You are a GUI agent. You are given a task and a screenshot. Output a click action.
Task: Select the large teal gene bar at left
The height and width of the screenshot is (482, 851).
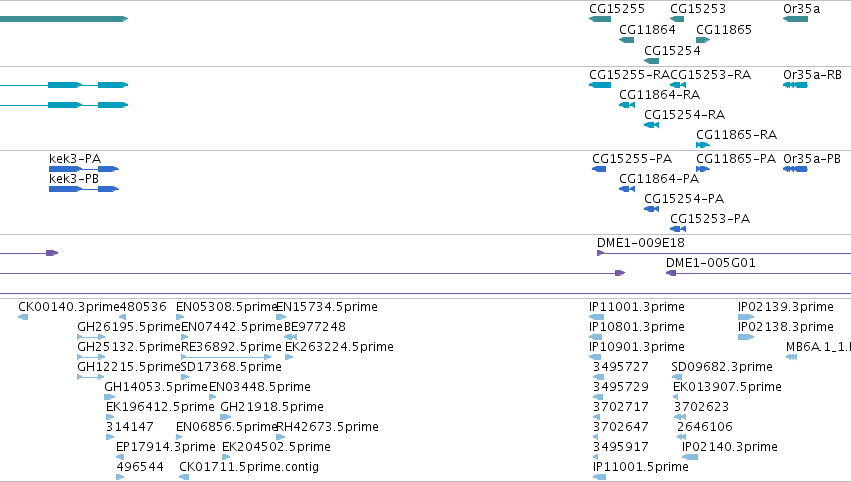pos(64,19)
